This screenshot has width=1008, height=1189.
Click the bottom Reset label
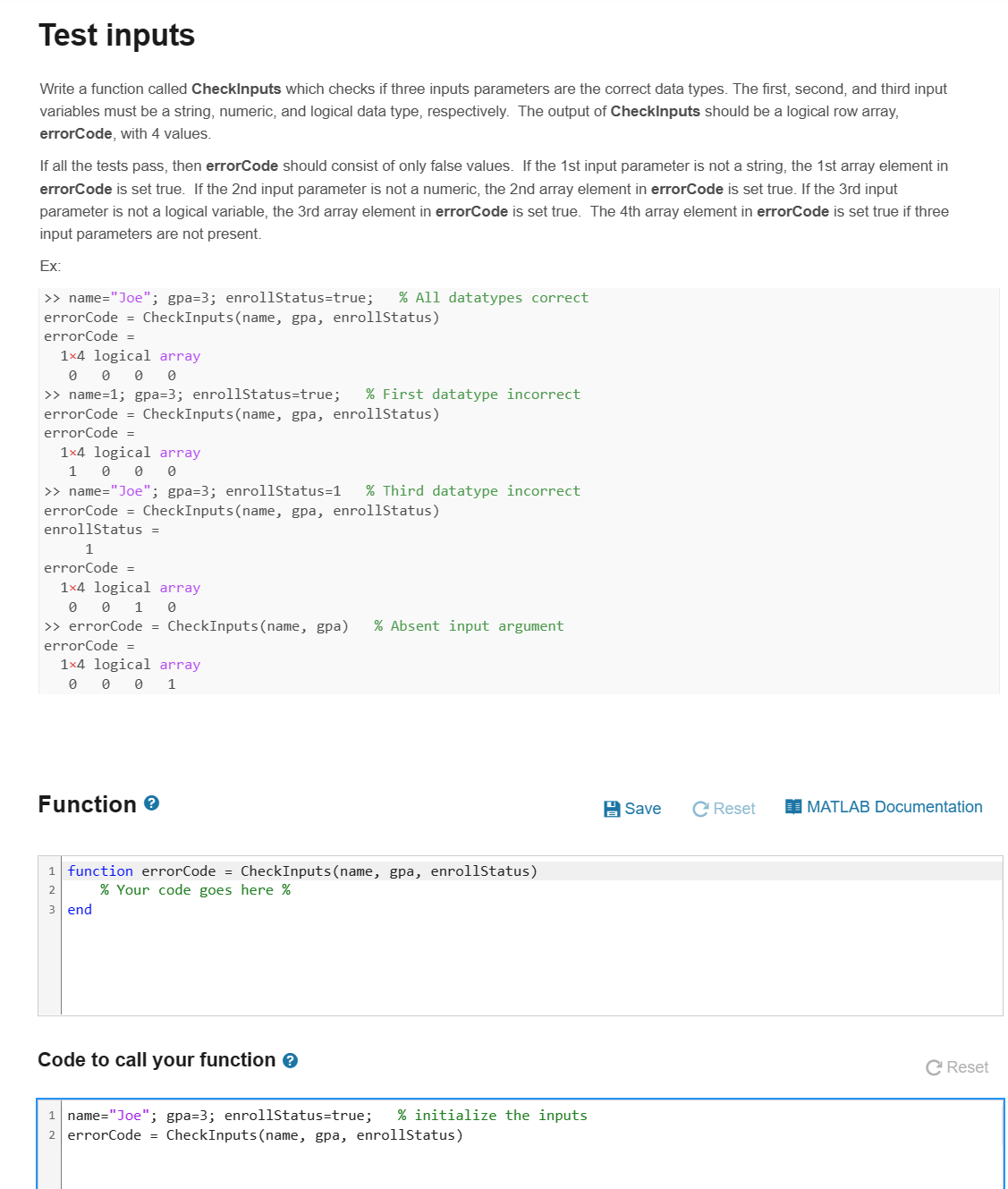970,1067
